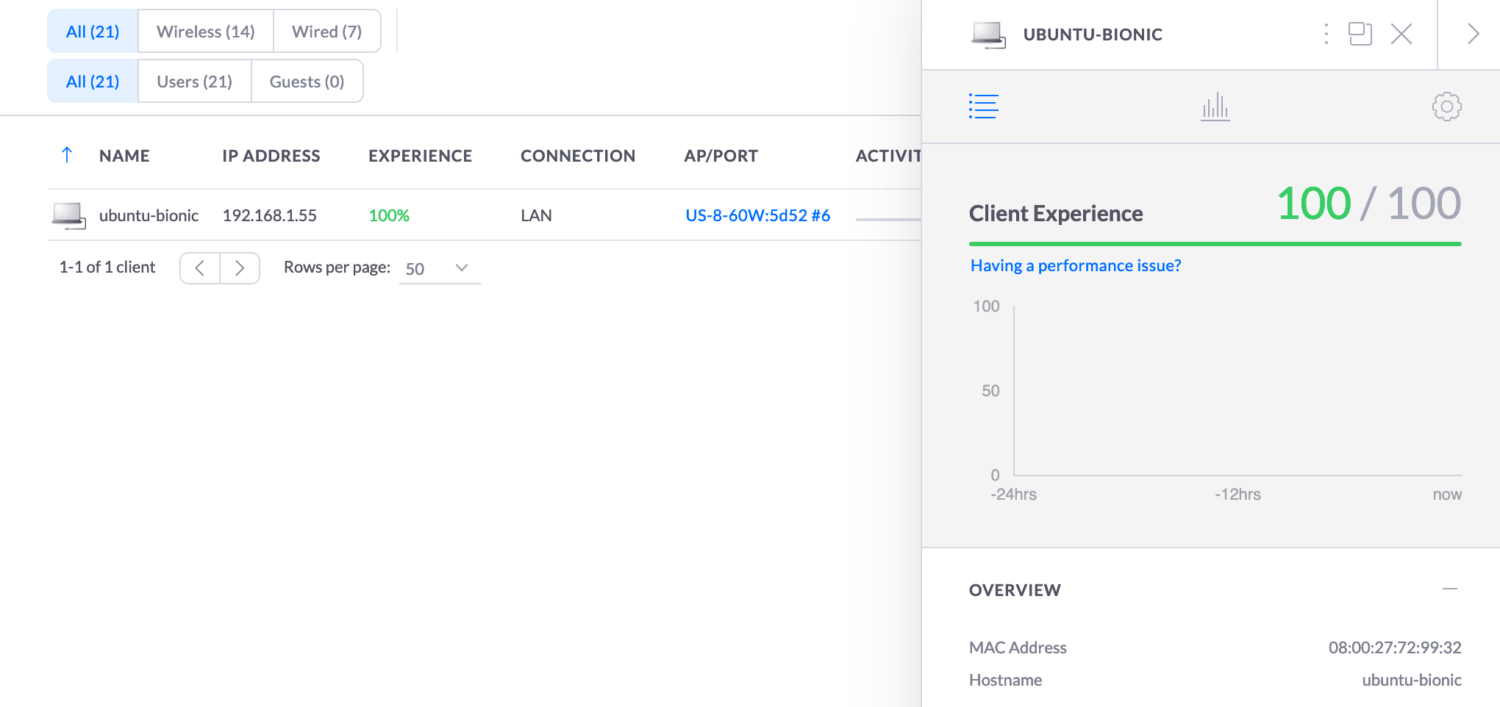The height and width of the screenshot is (707, 1500).
Task: Show only Guests (0)
Action: (306, 82)
